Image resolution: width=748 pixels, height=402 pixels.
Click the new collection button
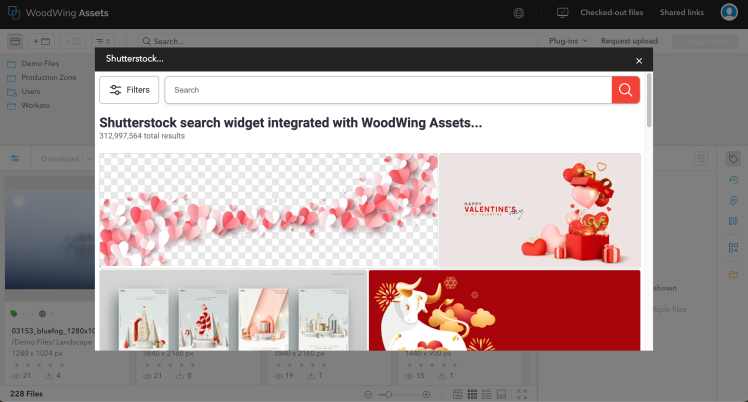[73, 41]
